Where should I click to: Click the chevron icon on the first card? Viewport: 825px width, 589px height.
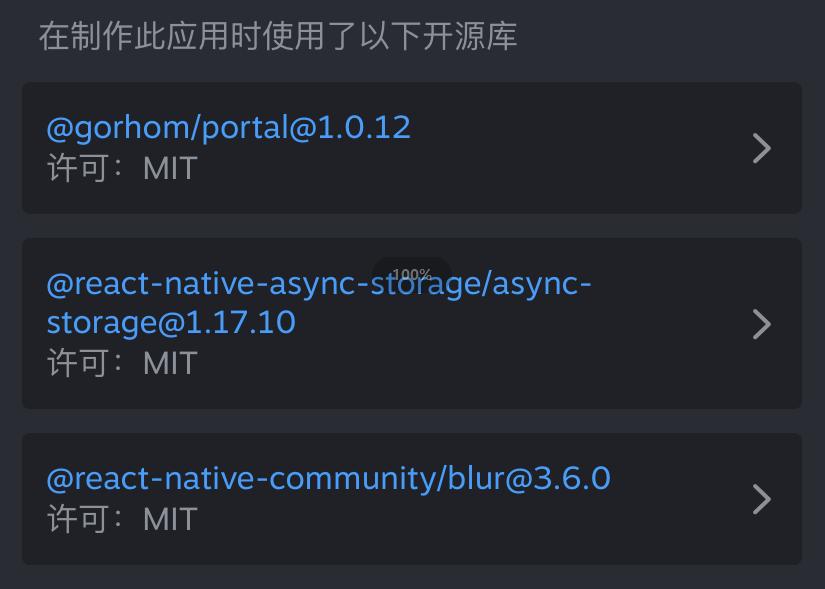pyautogui.click(x=761, y=148)
